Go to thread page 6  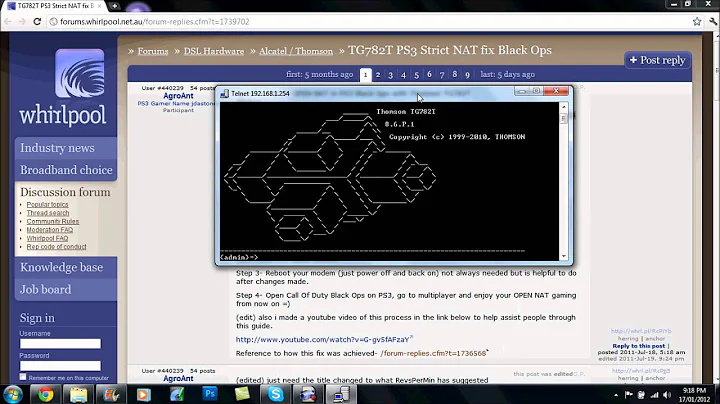click(429, 74)
